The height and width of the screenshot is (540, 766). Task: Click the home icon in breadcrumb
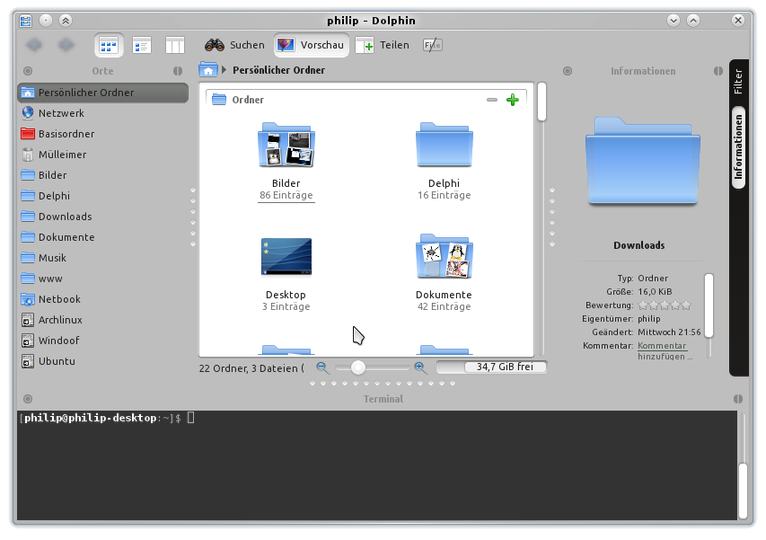click(208, 70)
